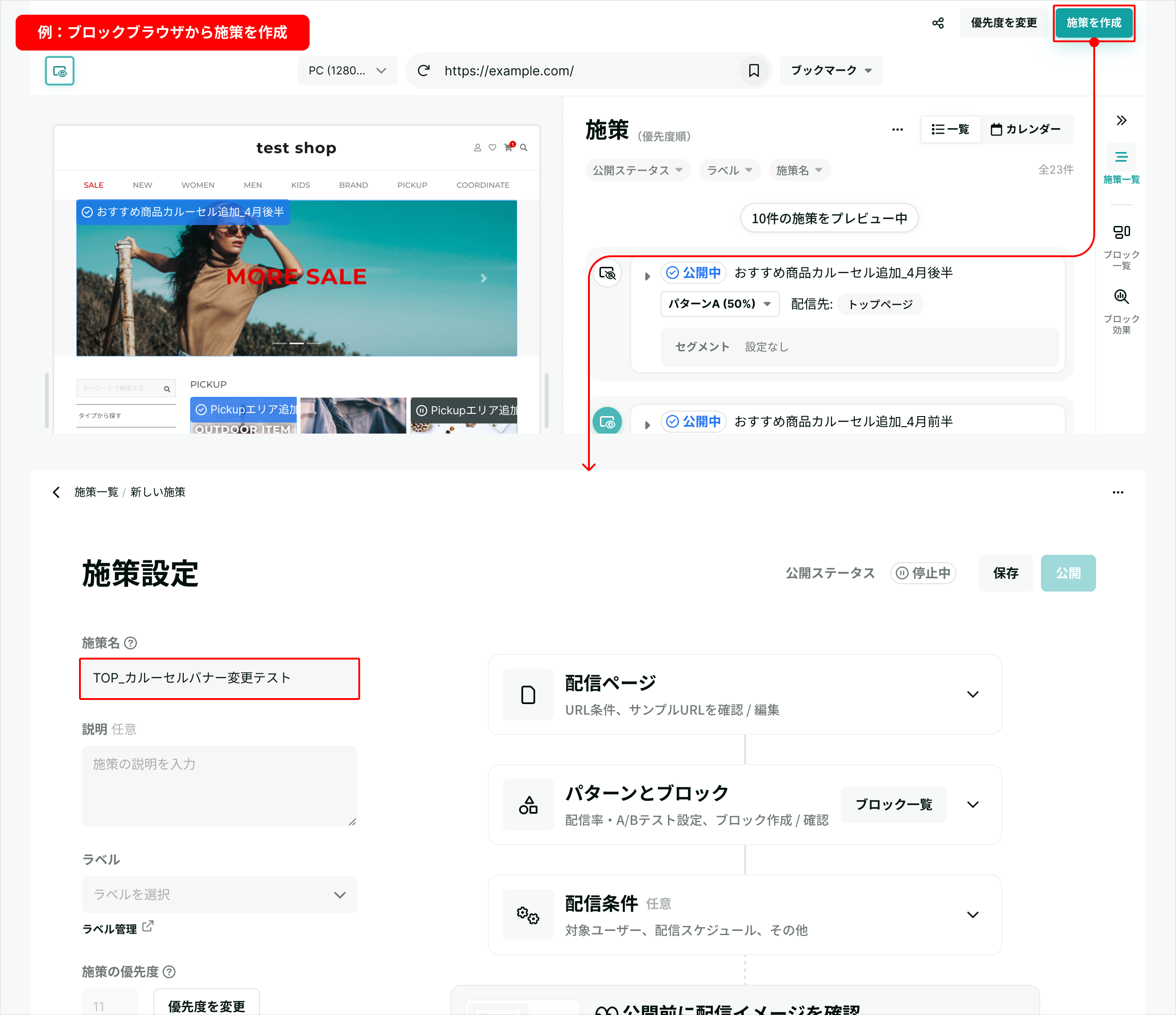Image resolution: width=1176 pixels, height=1015 pixels.
Task: Click 保存 button
Action: pos(1006,573)
